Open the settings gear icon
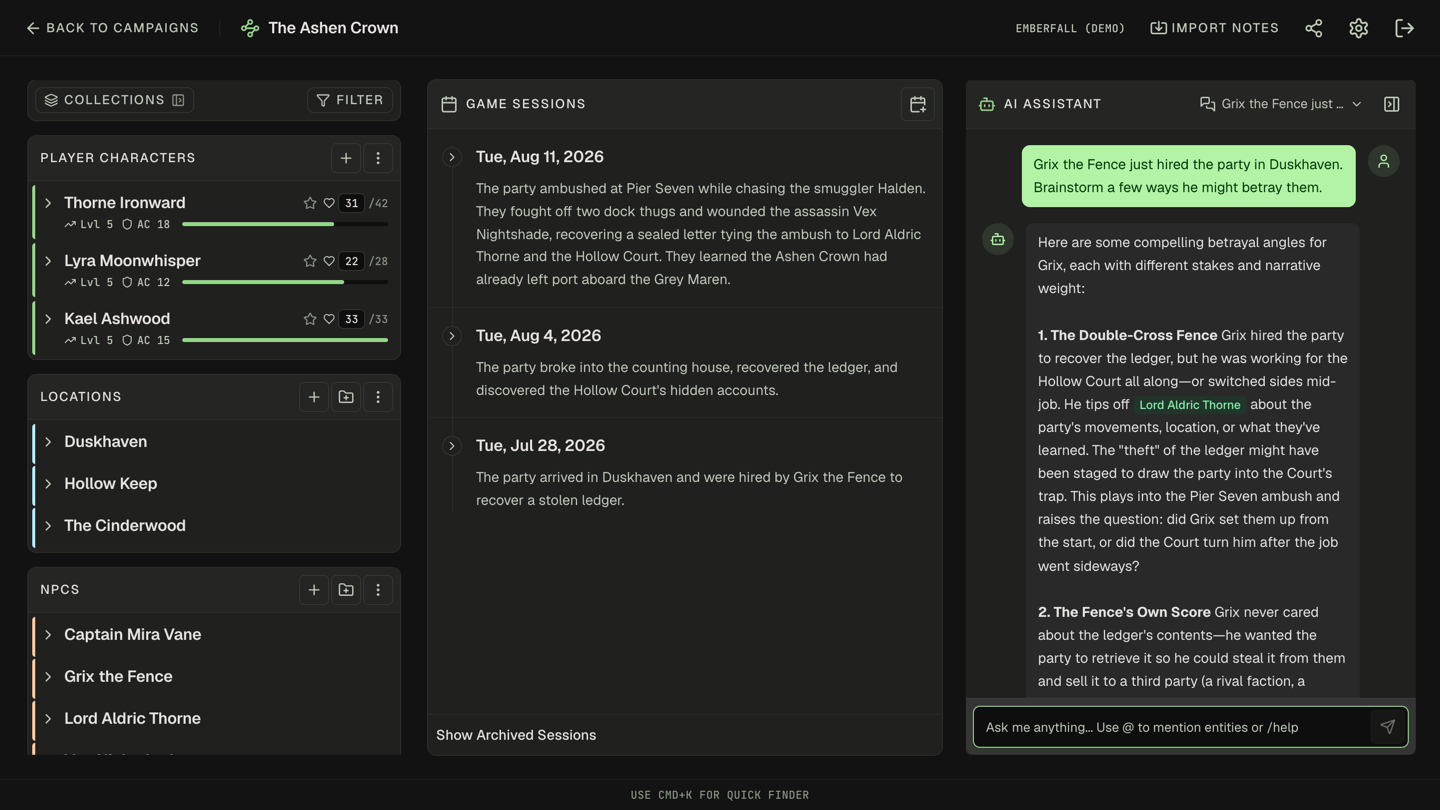The height and width of the screenshot is (810, 1440). pyautogui.click(x=1358, y=28)
